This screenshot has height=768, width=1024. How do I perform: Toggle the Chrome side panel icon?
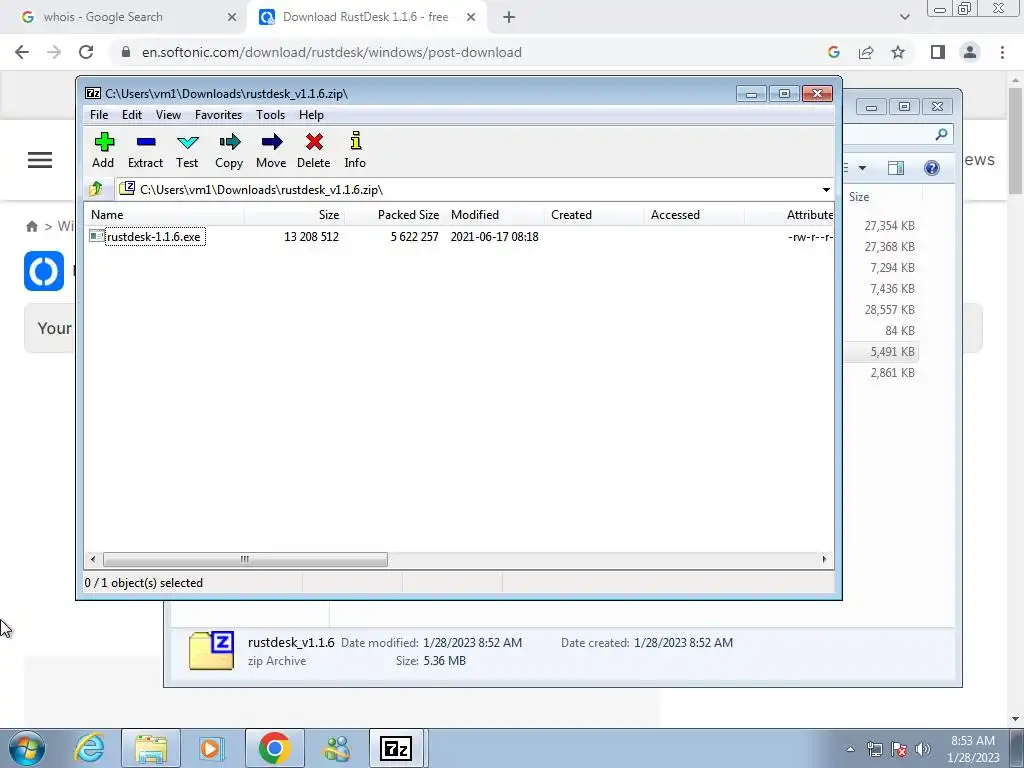click(938, 52)
